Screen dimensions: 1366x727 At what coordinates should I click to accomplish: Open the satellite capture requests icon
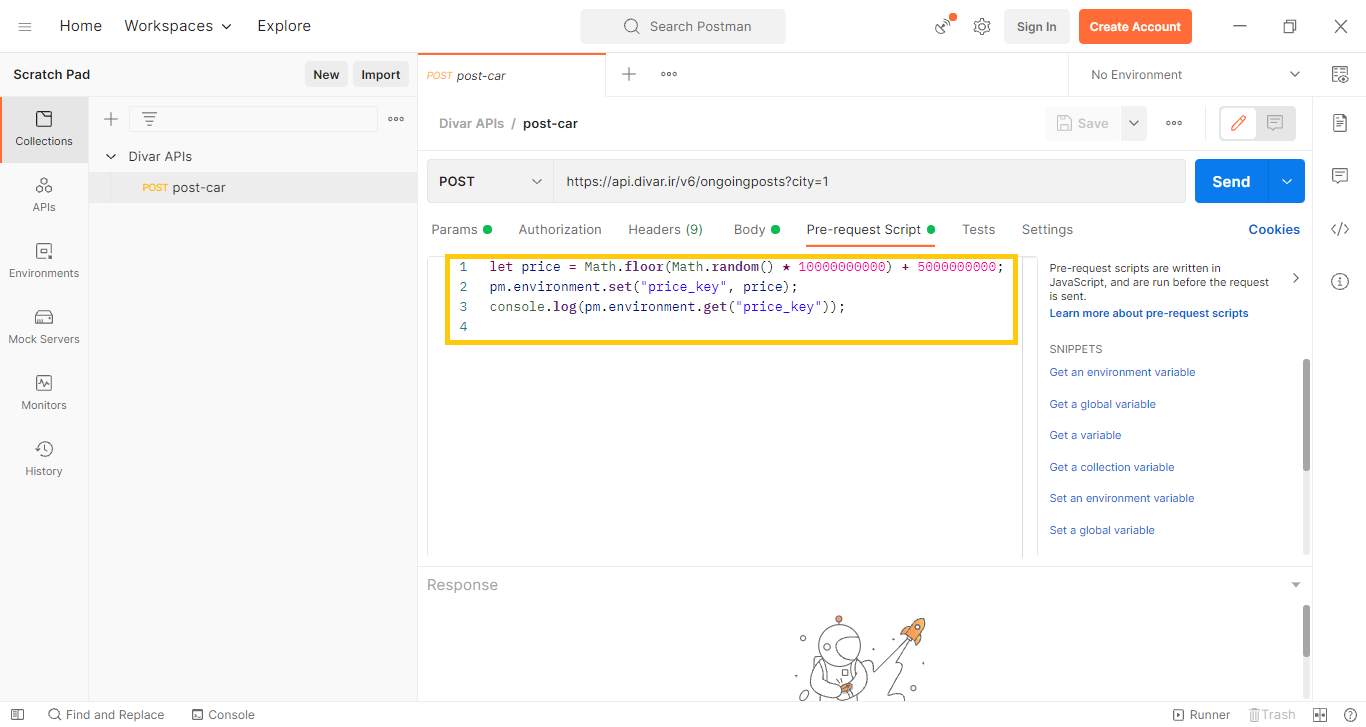click(944, 27)
